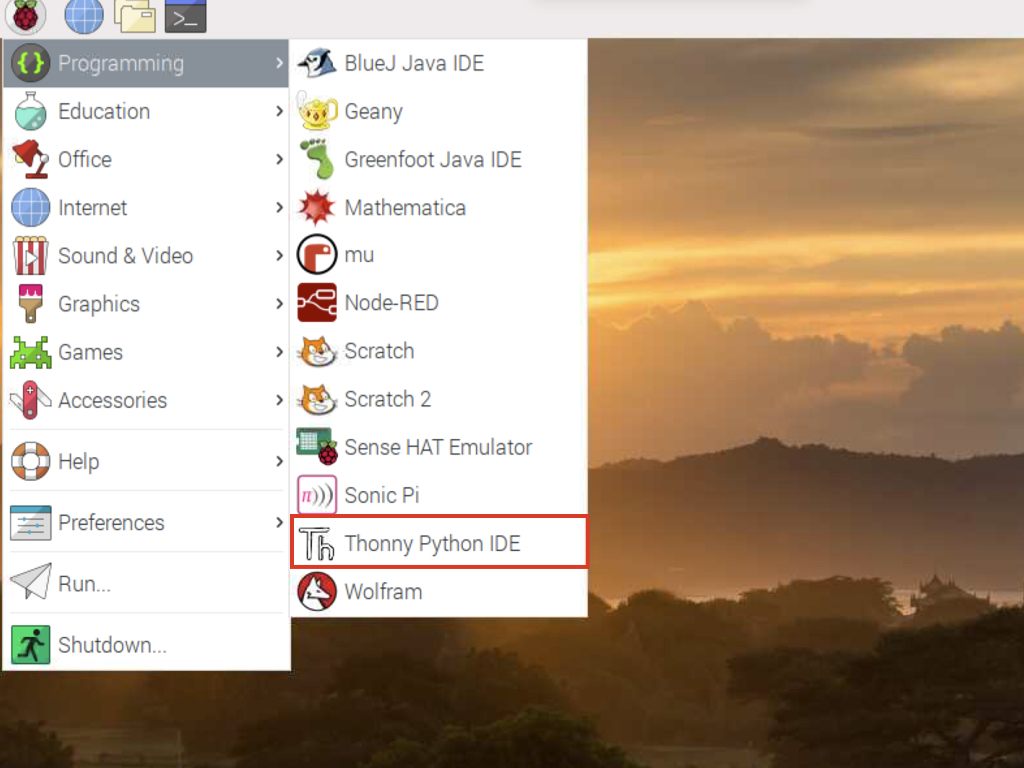Viewport: 1024px width, 768px height.
Task: Select the Games category label
Action: (90, 352)
